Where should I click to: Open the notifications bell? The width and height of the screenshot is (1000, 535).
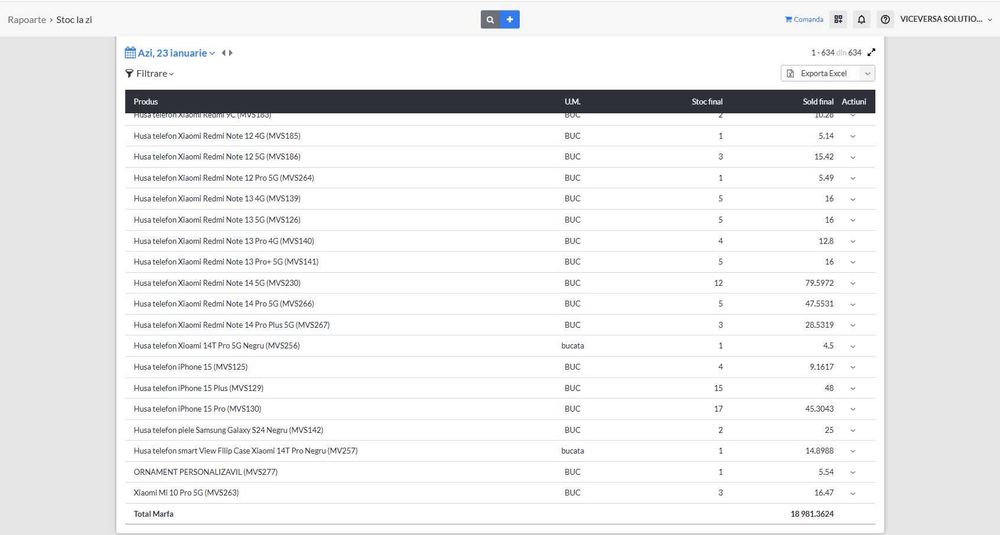[x=862, y=20]
